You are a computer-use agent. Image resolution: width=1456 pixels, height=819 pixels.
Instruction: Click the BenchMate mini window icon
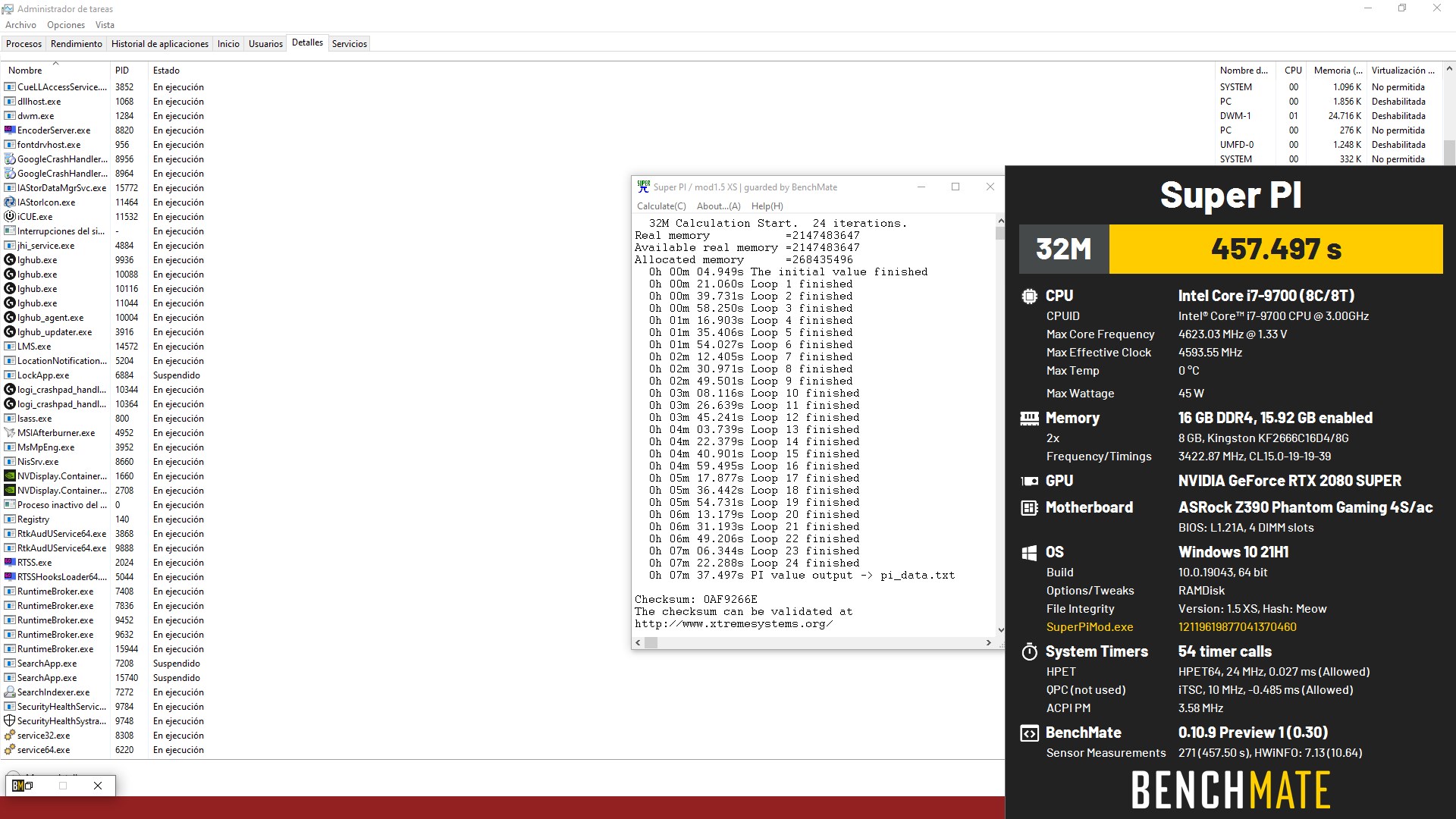(x=17, y=786)
